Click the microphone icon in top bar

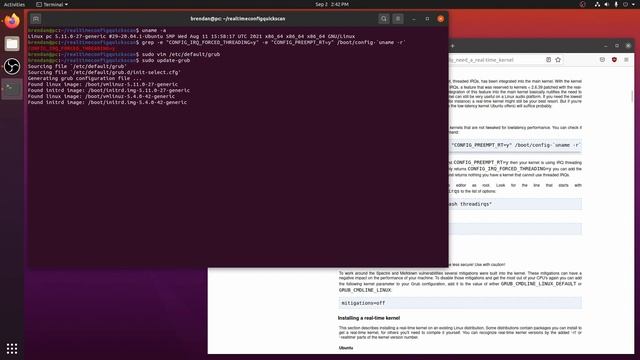point(616,4)
